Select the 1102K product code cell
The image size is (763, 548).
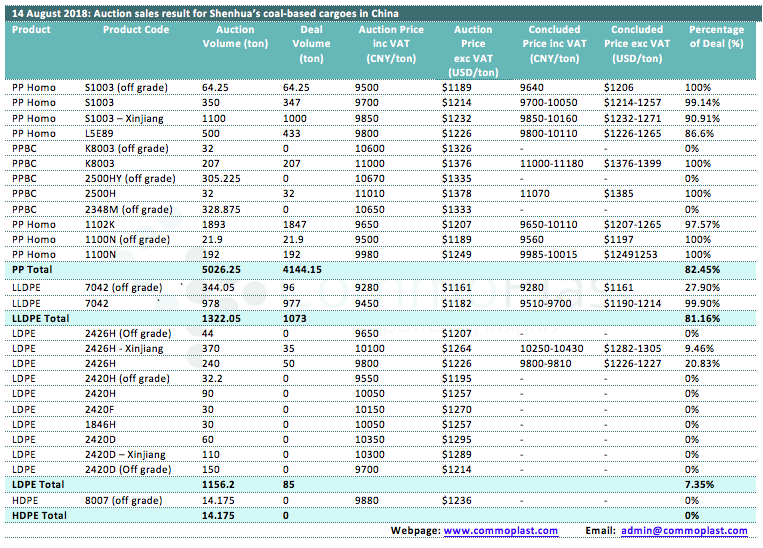[x=101, y=225]
